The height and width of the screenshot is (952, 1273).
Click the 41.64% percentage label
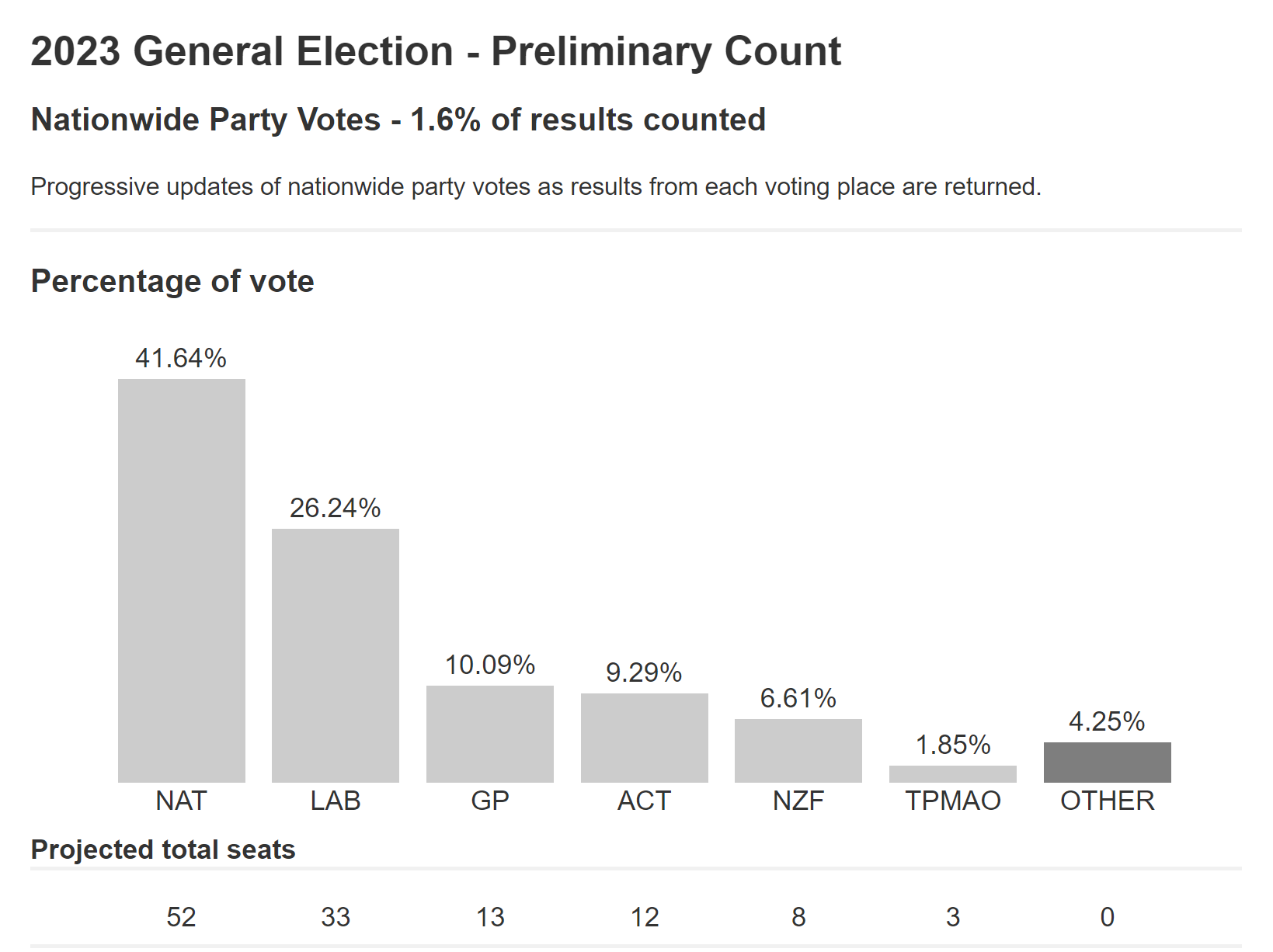pyautogui.click(x=181, y=358)
